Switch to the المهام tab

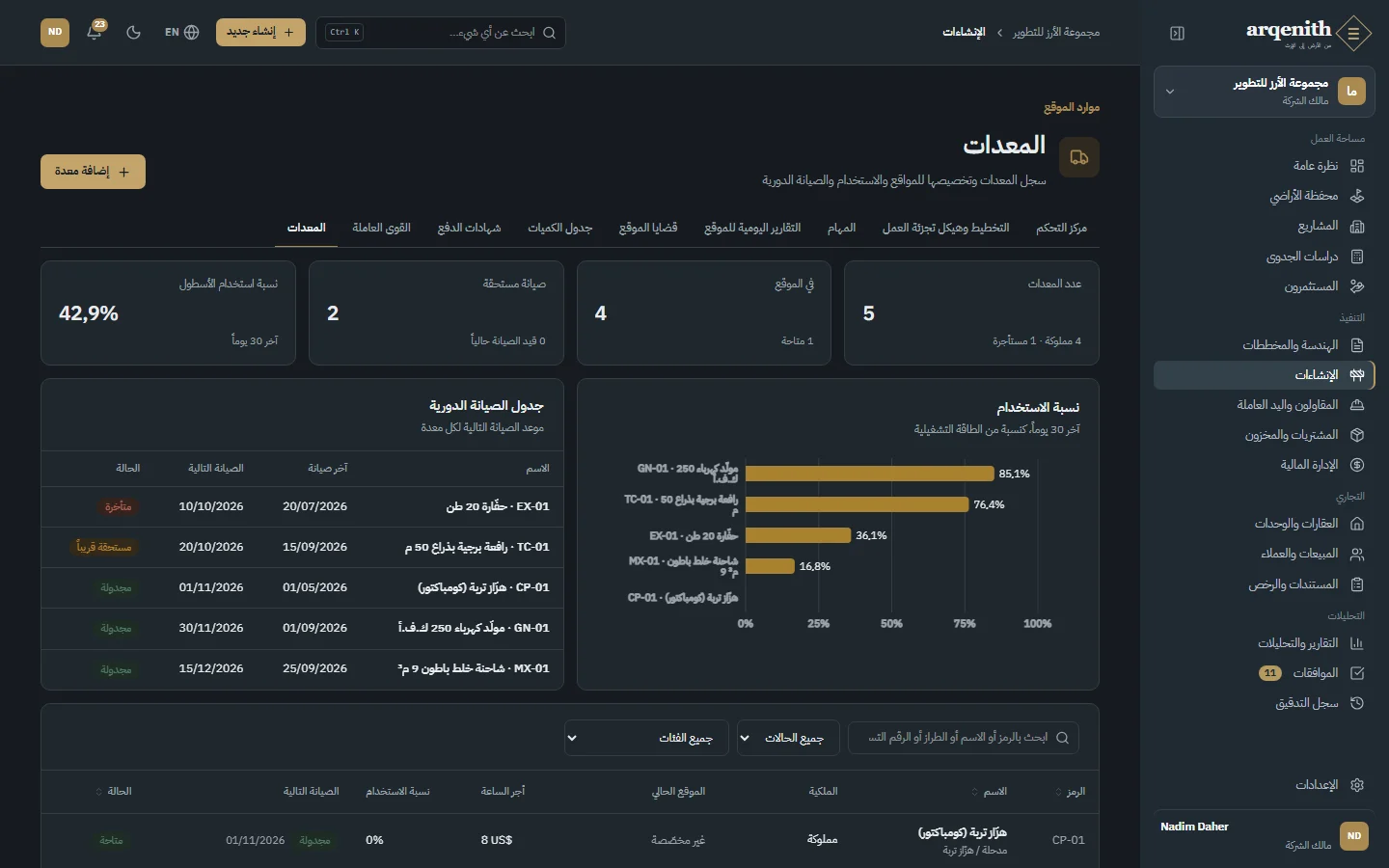coord(841,228)
